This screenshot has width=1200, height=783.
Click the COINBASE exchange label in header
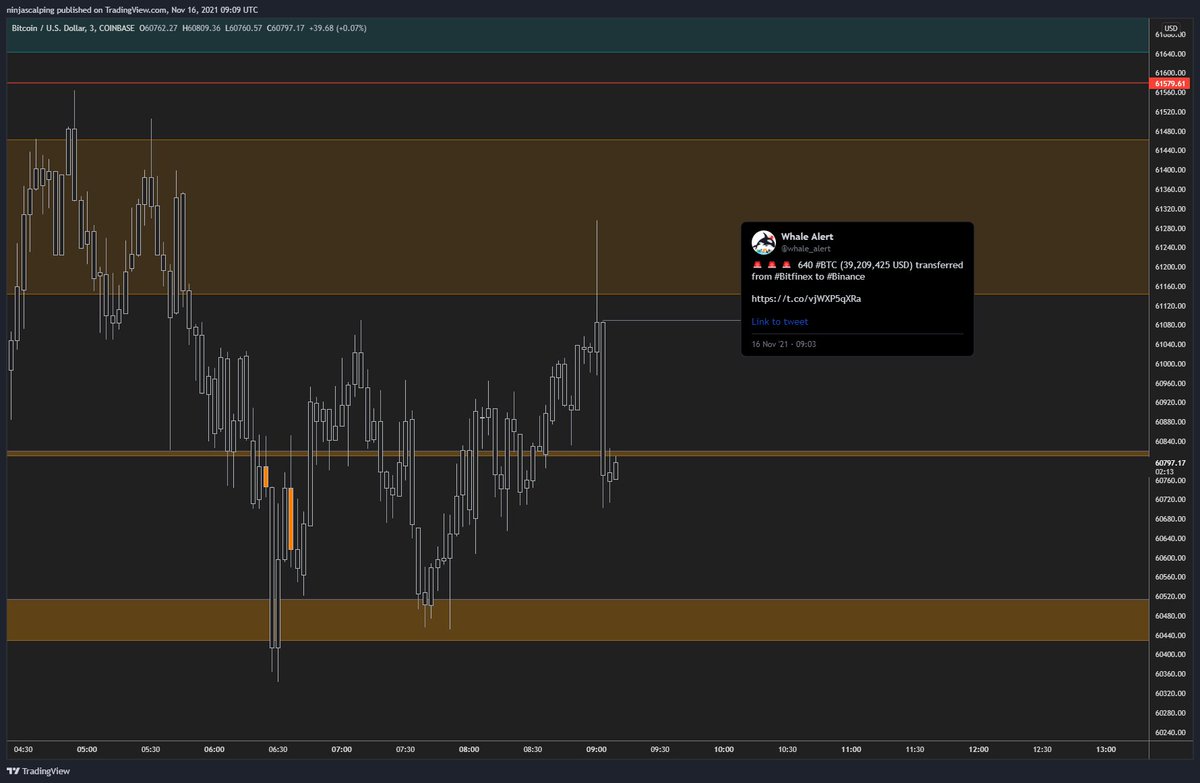point(118,27)
